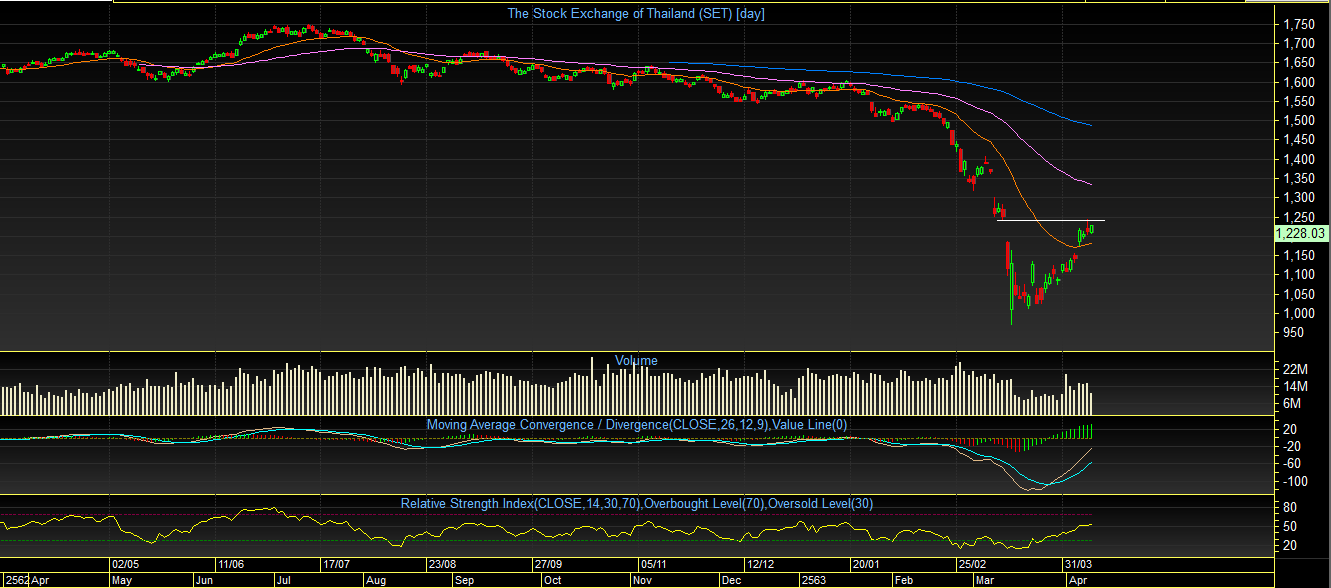Click the 'Oct' month label
The image size is (1331, 588).
(x=552, y=580)
